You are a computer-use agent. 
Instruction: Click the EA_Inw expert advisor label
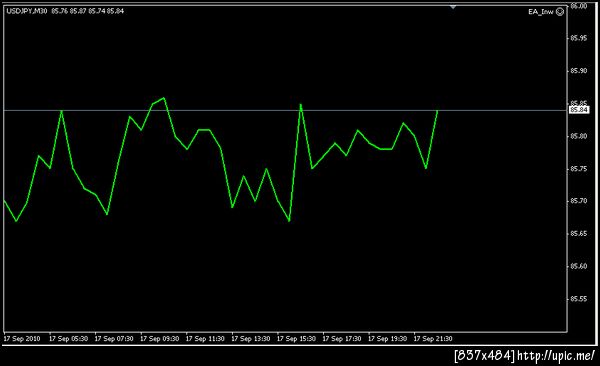point(541,12)
